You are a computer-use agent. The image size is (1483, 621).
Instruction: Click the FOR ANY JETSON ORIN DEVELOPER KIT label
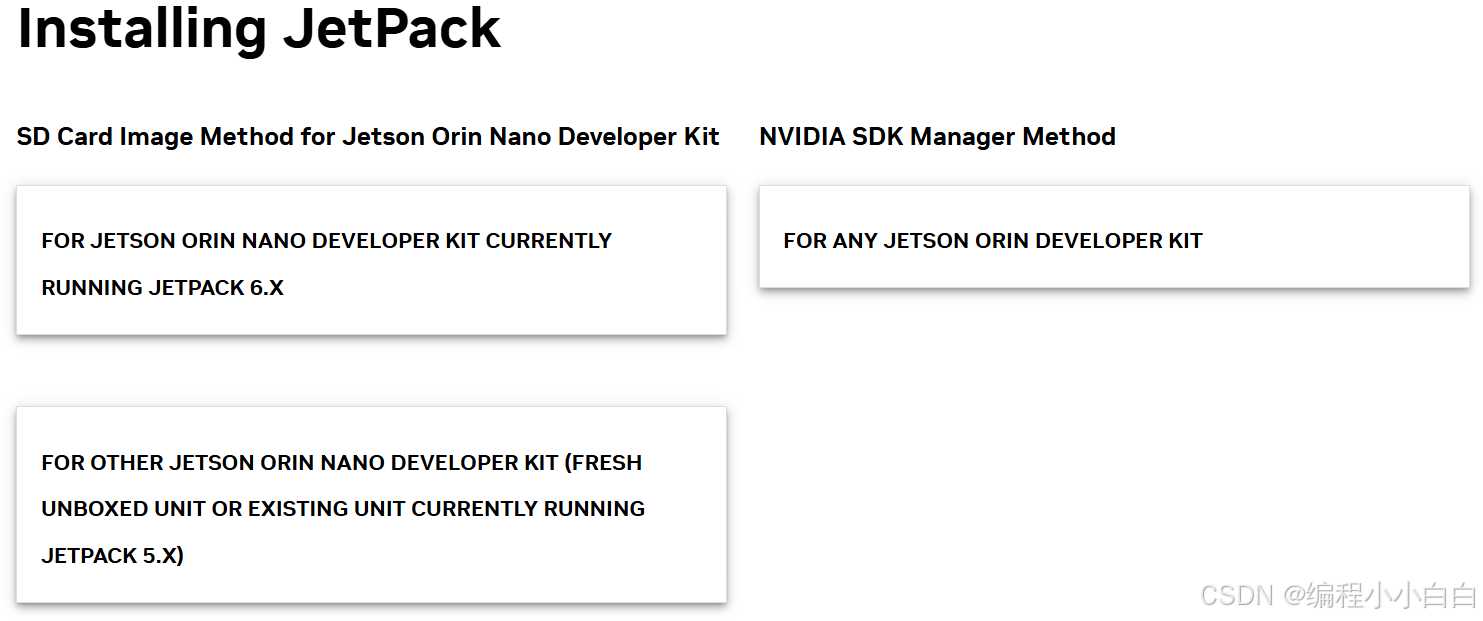(x=992, y=240)
